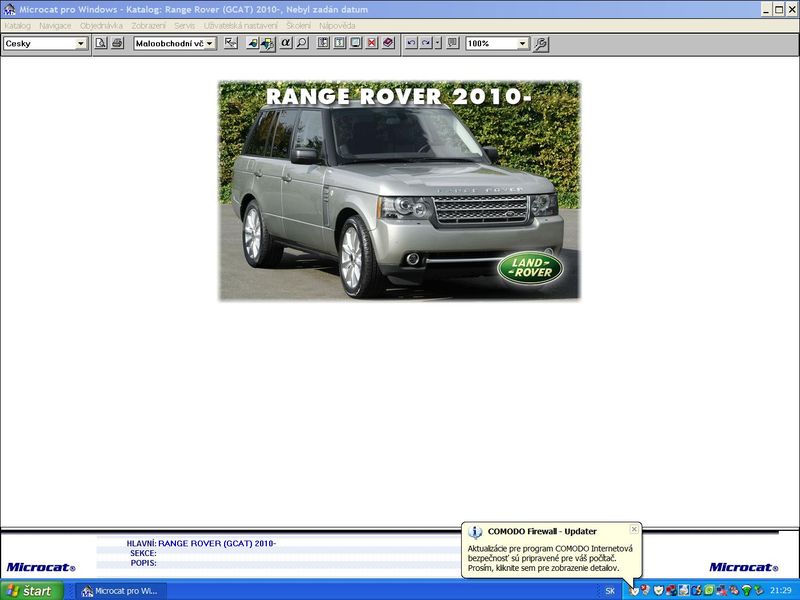
Task: Open the Katalog menu
Action: pos(17,25)
